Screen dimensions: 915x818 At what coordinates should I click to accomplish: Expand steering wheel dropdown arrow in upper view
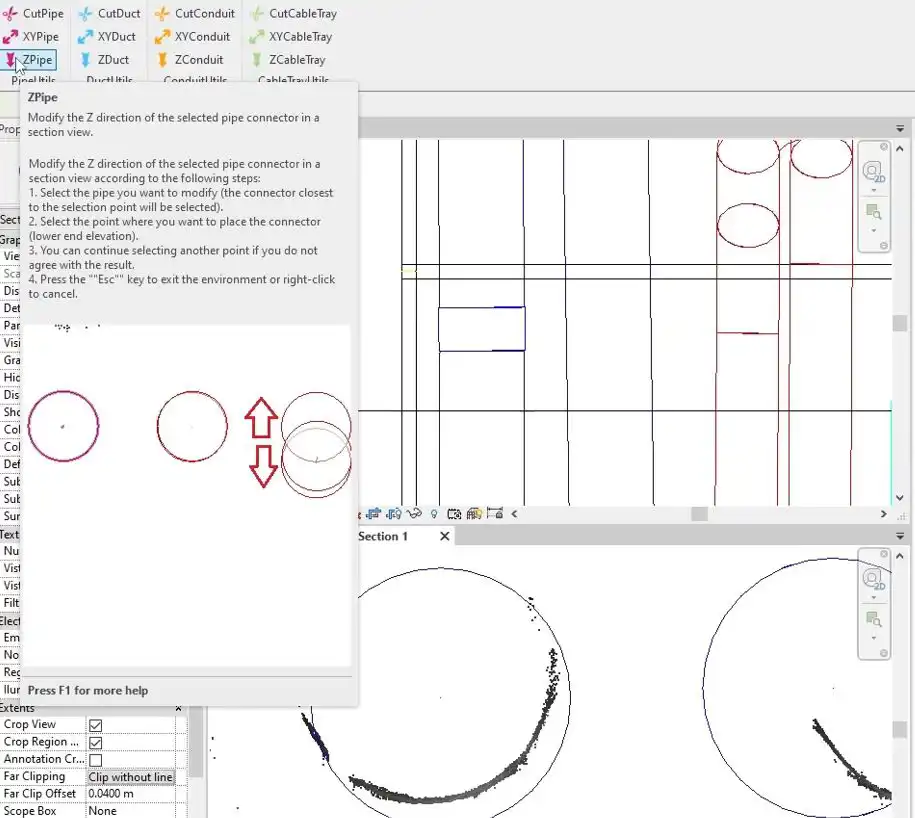[x=874, y=191]
